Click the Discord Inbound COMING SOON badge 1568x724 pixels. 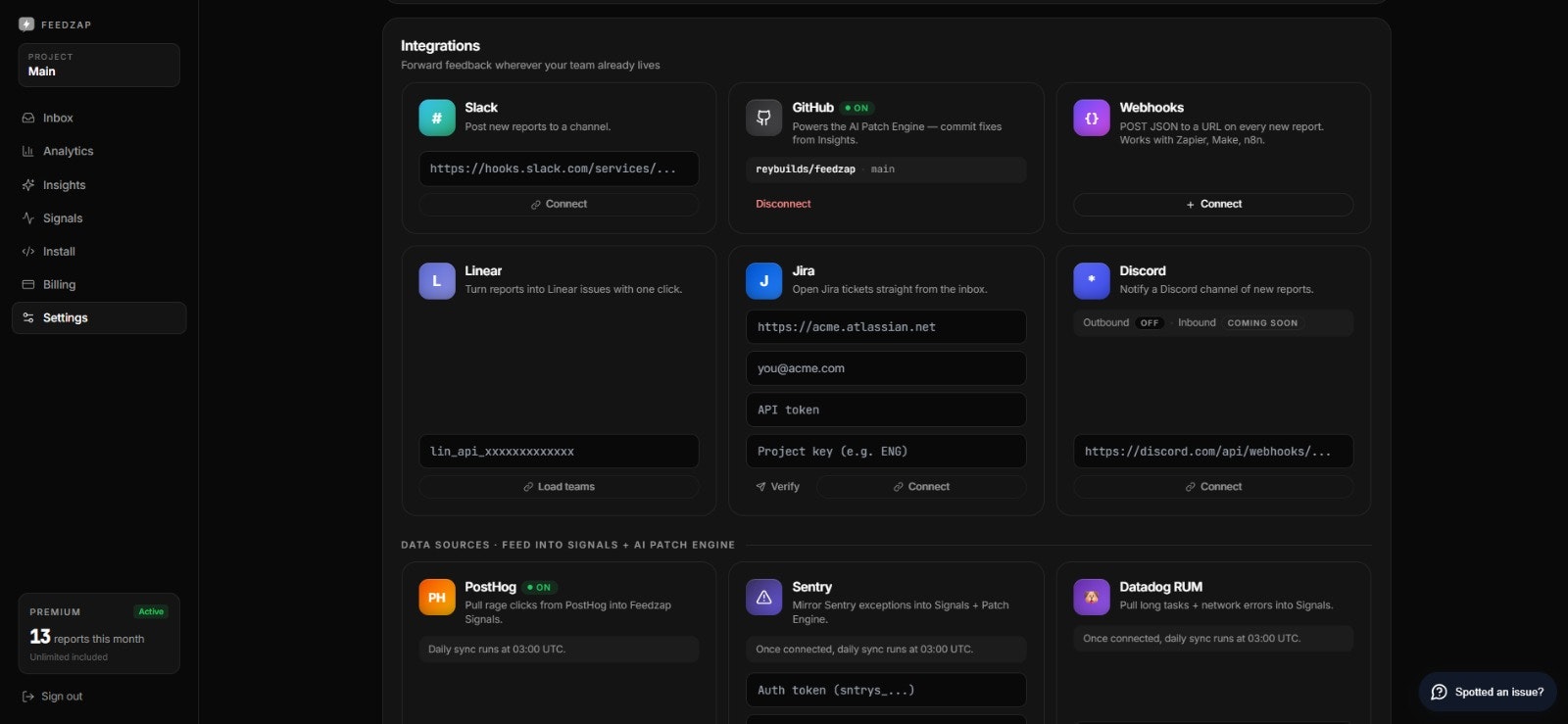click(1262, 322)
